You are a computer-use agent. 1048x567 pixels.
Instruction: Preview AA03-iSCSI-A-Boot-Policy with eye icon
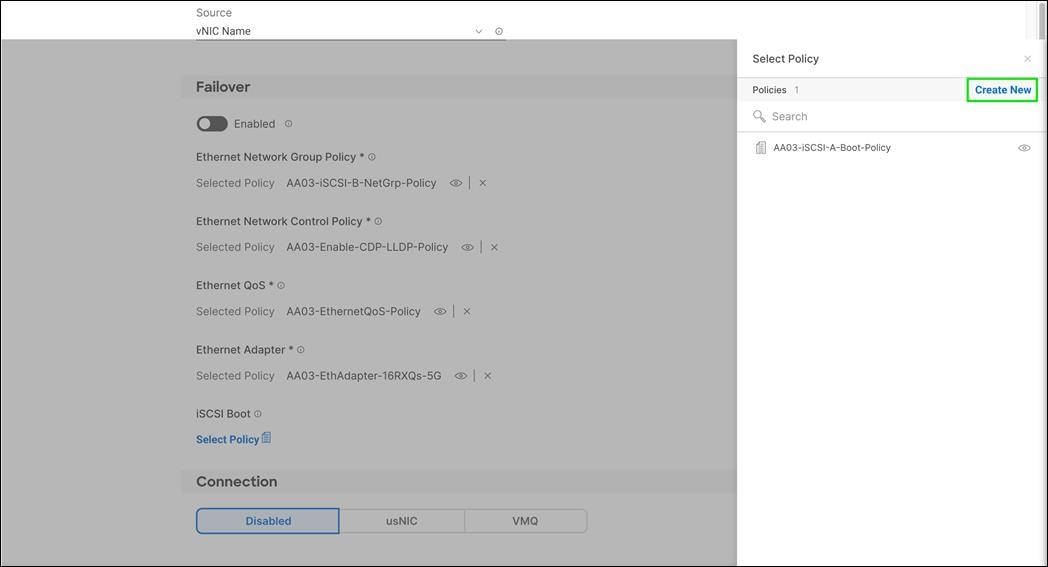[1024, 148]
